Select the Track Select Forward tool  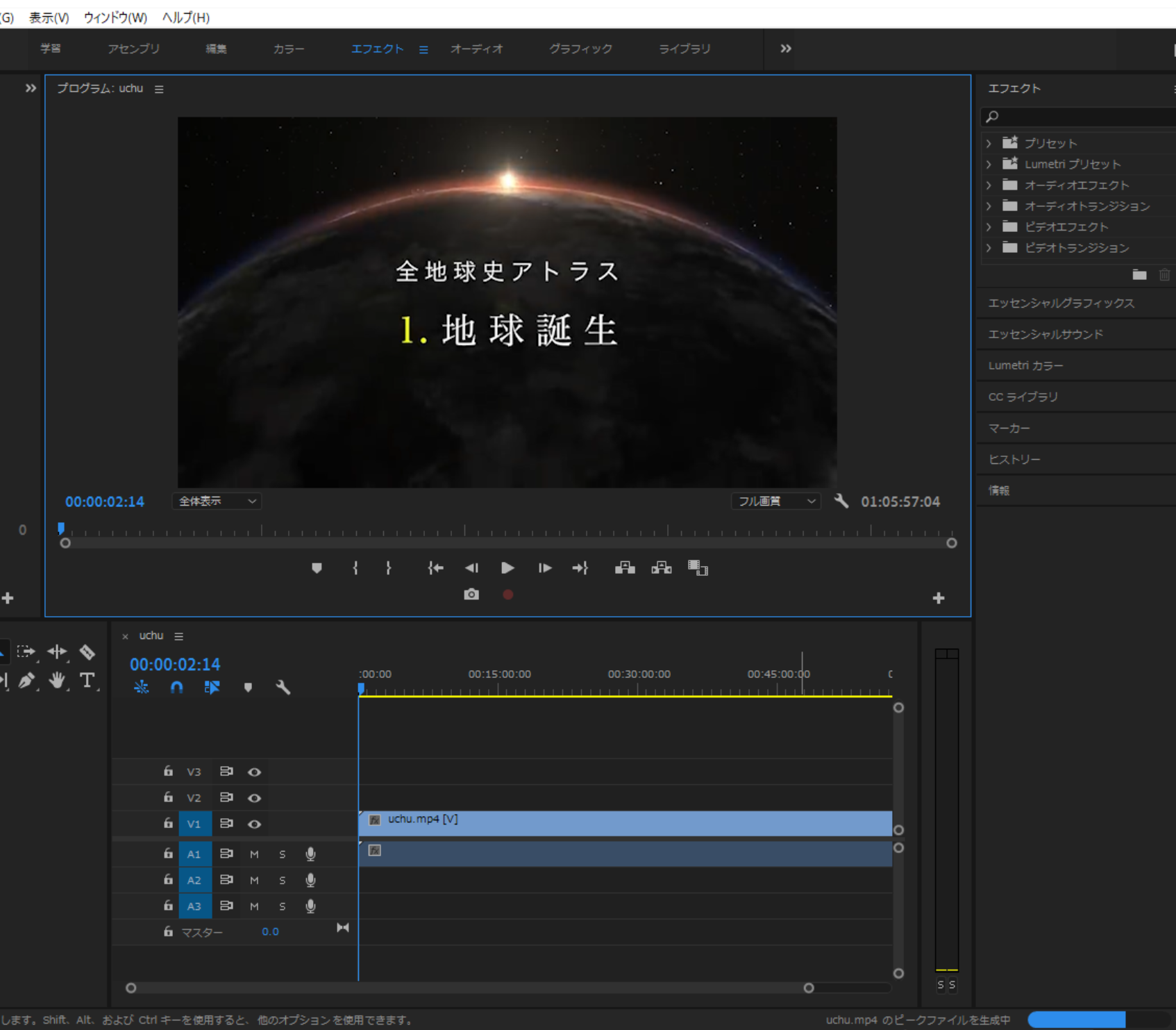coord(26,651)
